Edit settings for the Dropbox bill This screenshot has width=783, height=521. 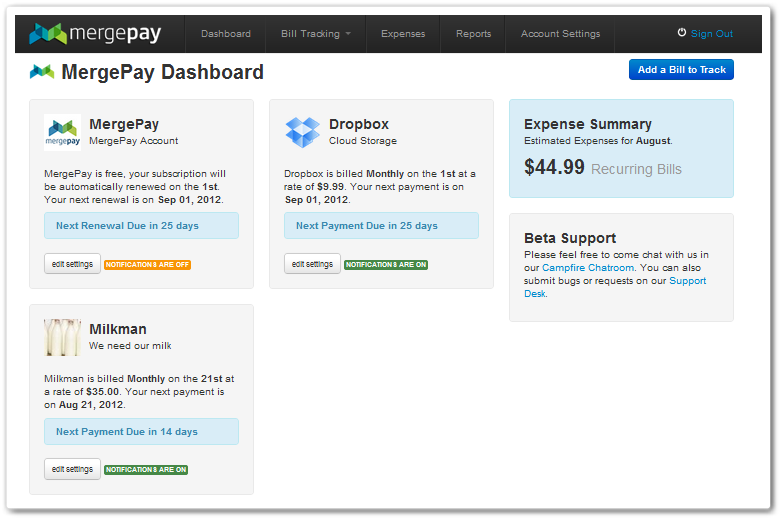pos(312,264)
